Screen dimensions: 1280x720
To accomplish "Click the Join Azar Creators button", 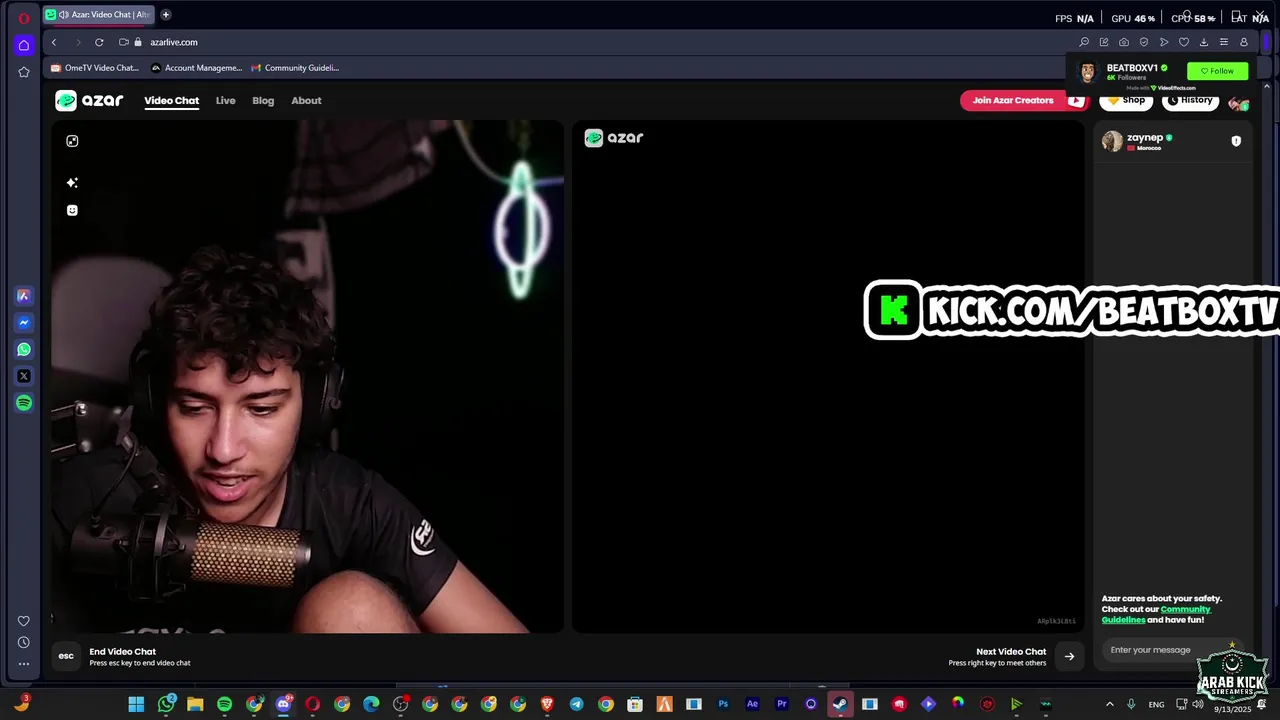I will point(1023,100).
